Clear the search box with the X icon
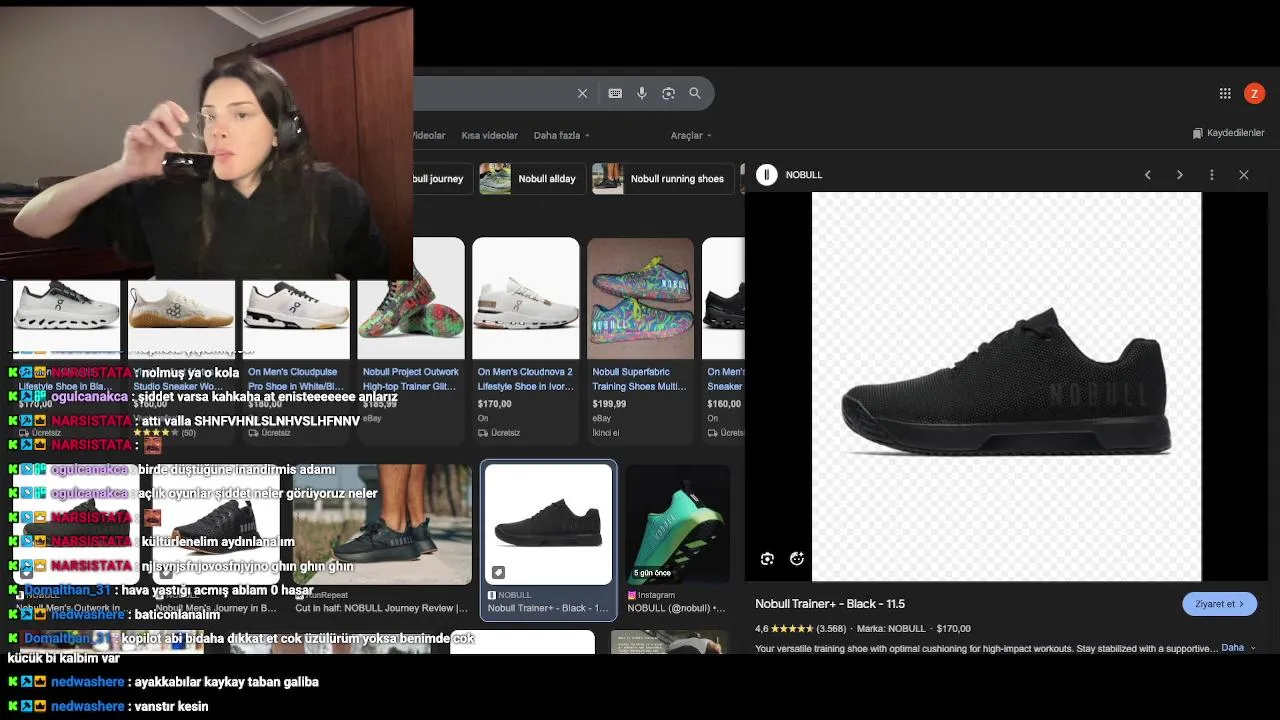Image resolution: width=1280 pixels, height=720 pixels. pos(582,93)
